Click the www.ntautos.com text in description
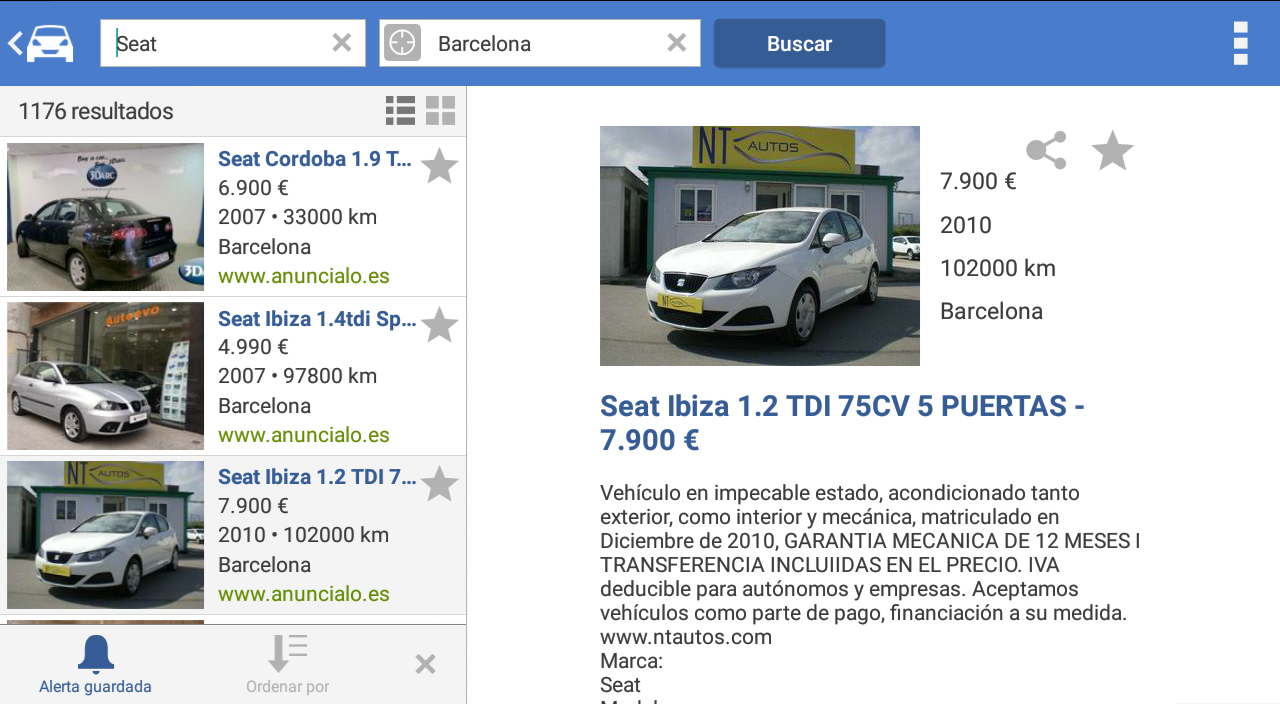Image resolution: width=1280 pixels, height=704 pixels. click(x=686, y=637)
